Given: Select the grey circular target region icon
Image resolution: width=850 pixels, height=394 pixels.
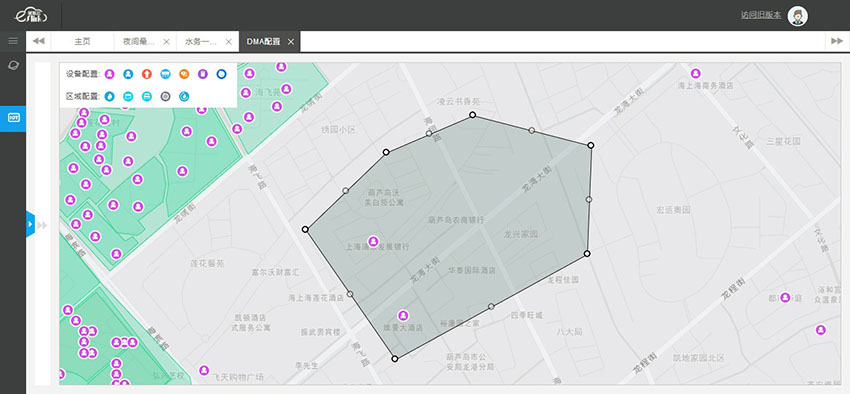Looking at the screenshot, I should point(165,96).
